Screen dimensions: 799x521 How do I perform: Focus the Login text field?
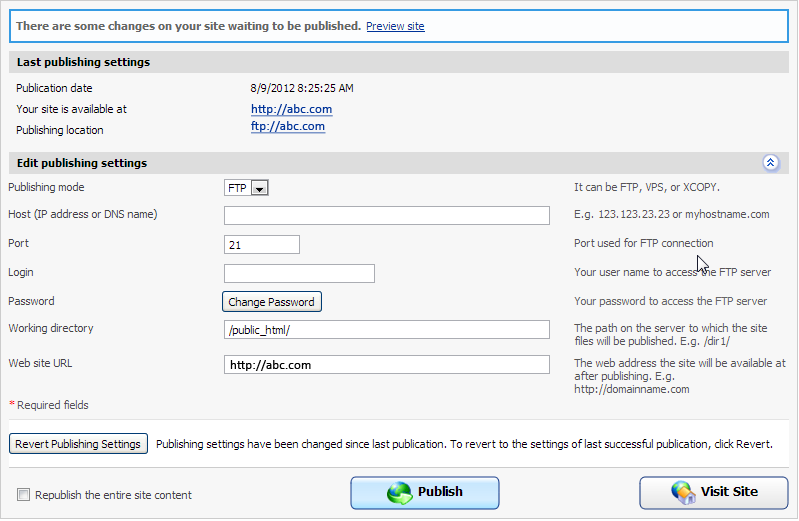(x=299, y=274)
